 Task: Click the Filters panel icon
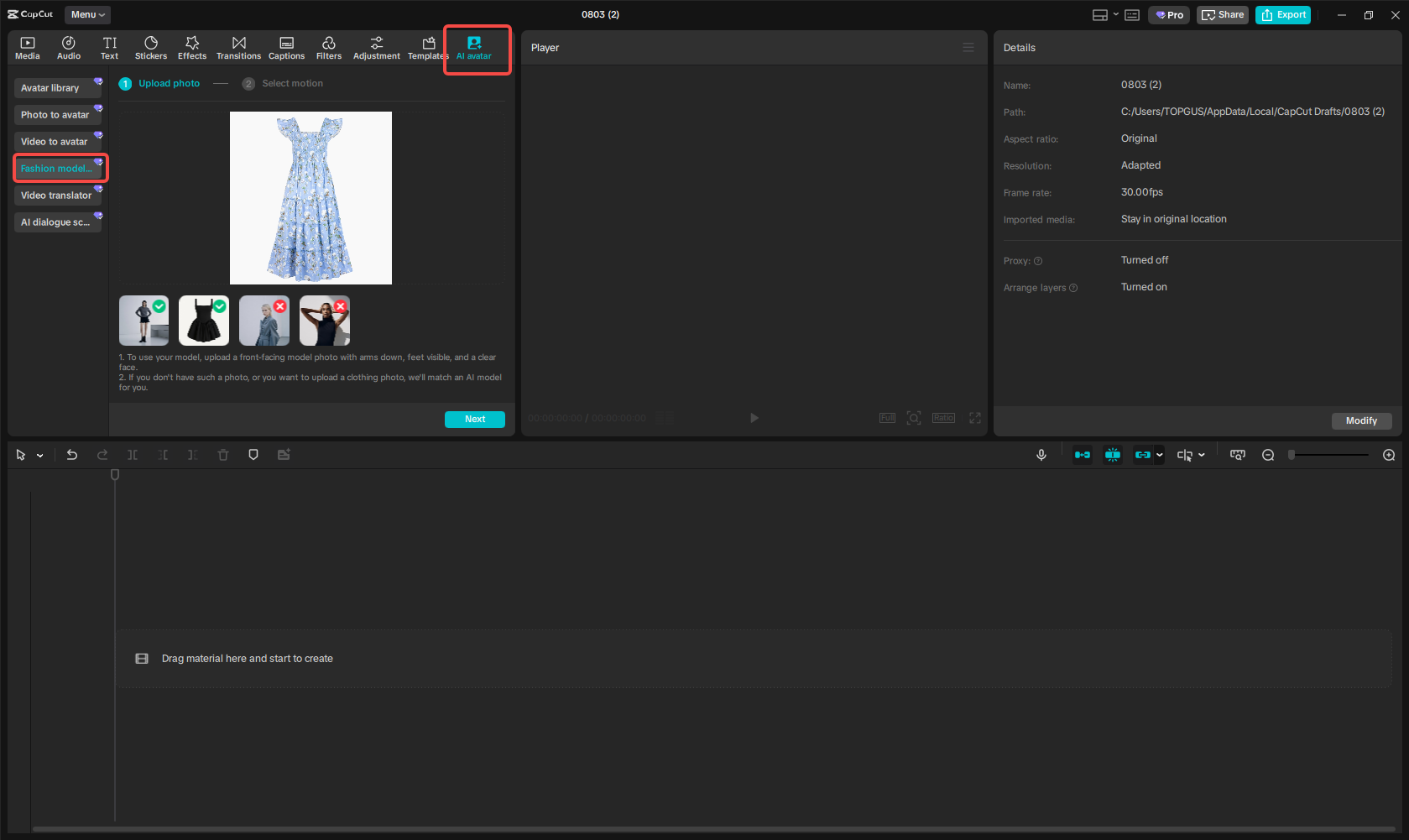coord(328,47)
